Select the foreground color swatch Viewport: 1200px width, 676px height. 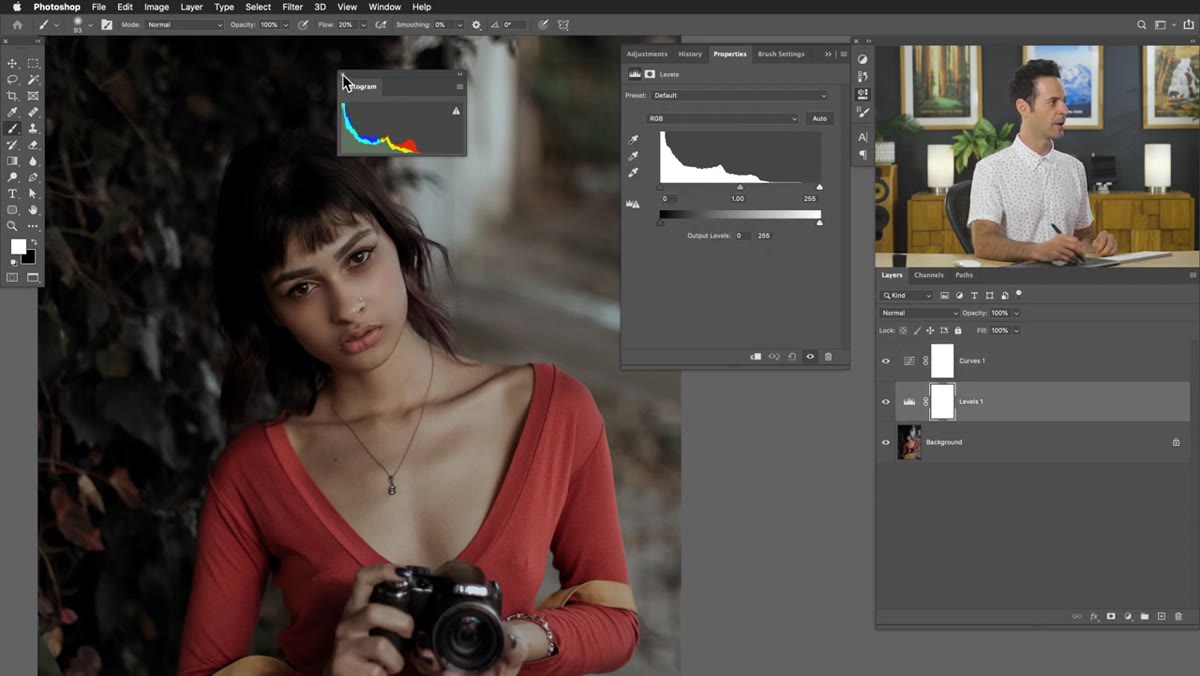pos(18,247)
